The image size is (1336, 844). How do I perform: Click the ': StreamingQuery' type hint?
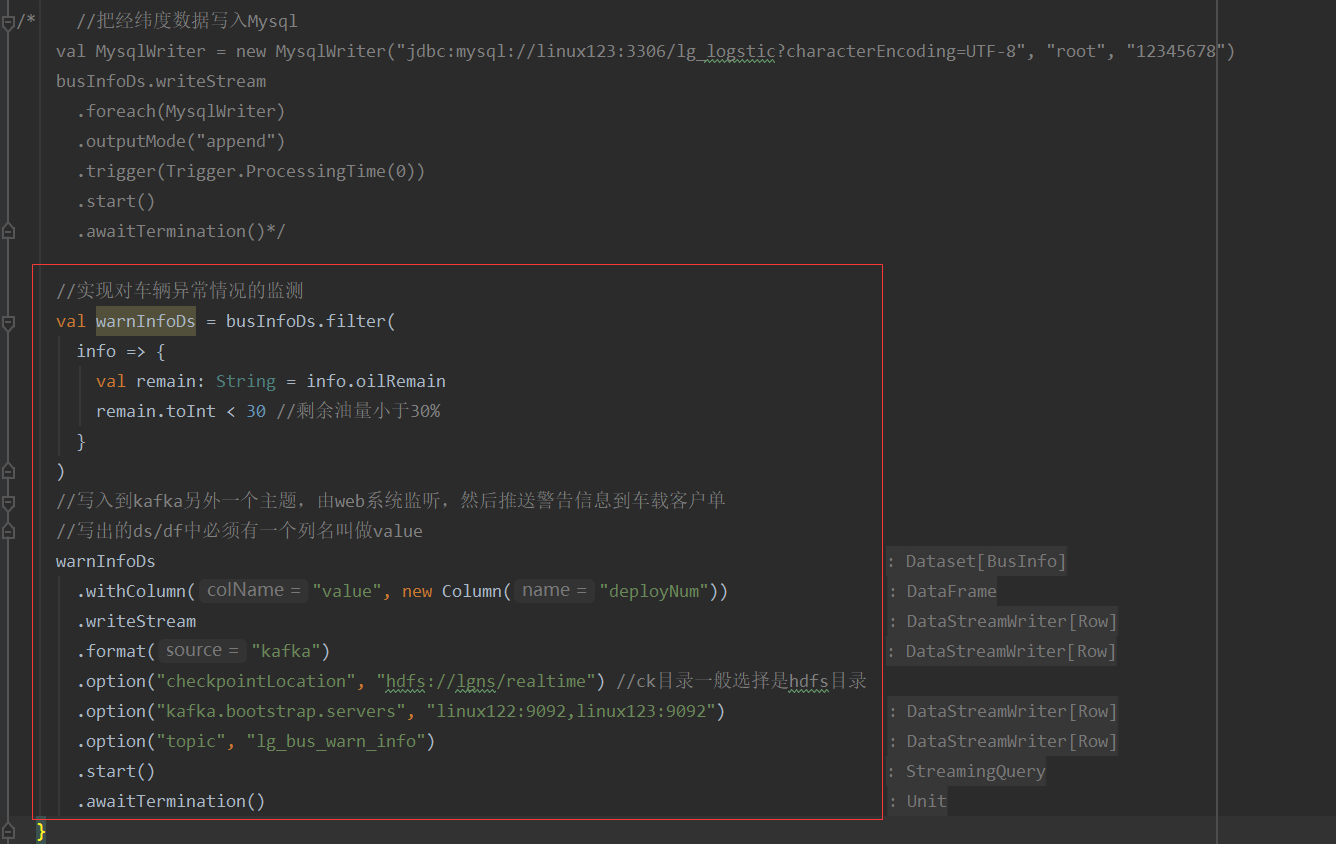tap(966, 771)
